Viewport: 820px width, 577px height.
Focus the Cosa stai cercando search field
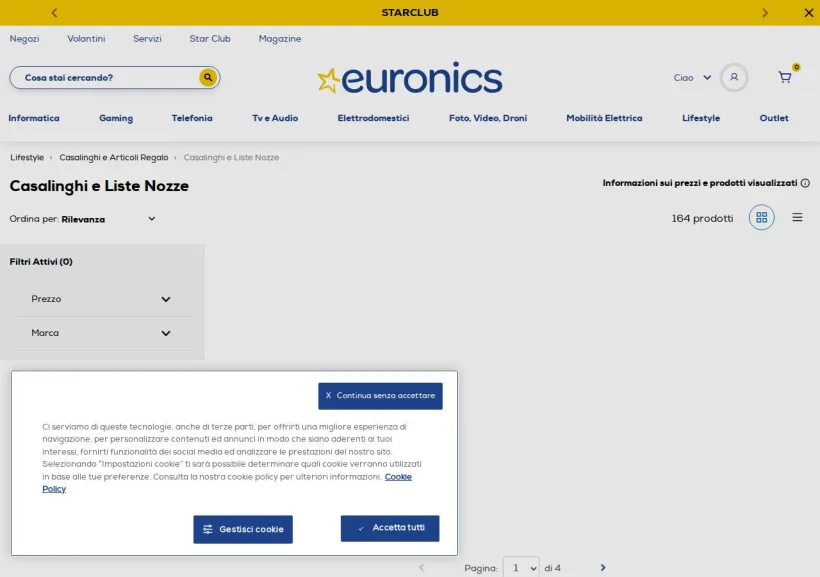[x=110, y=77]
